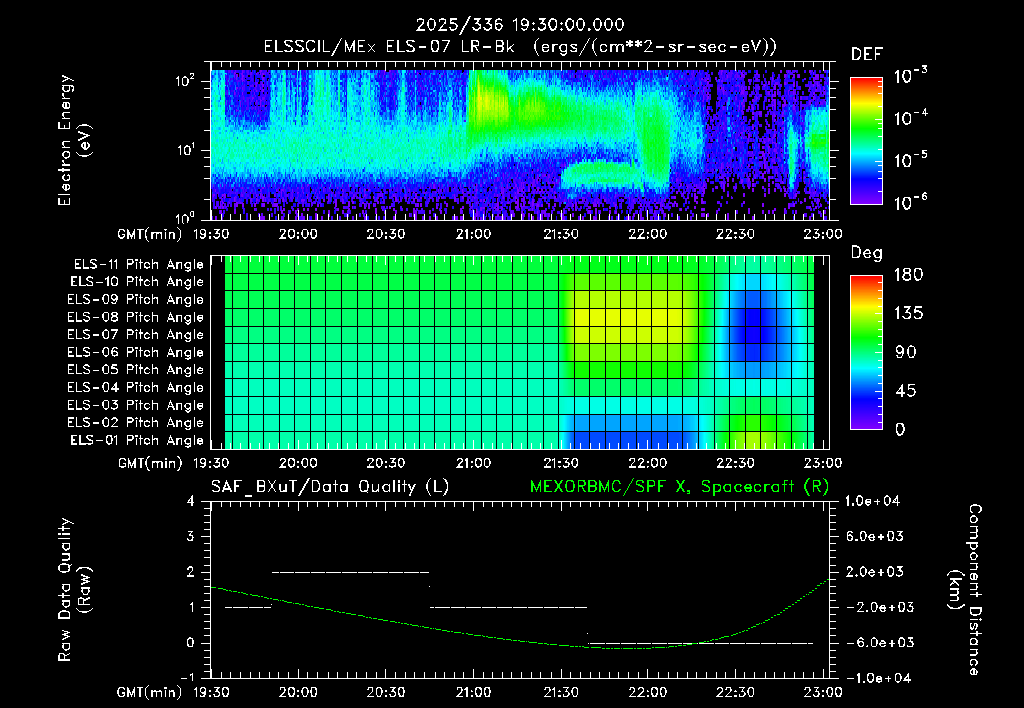Click the 135 tick on Deg colorbar
This screenshot has width=1024, height=708.
(x=908, y=313)
